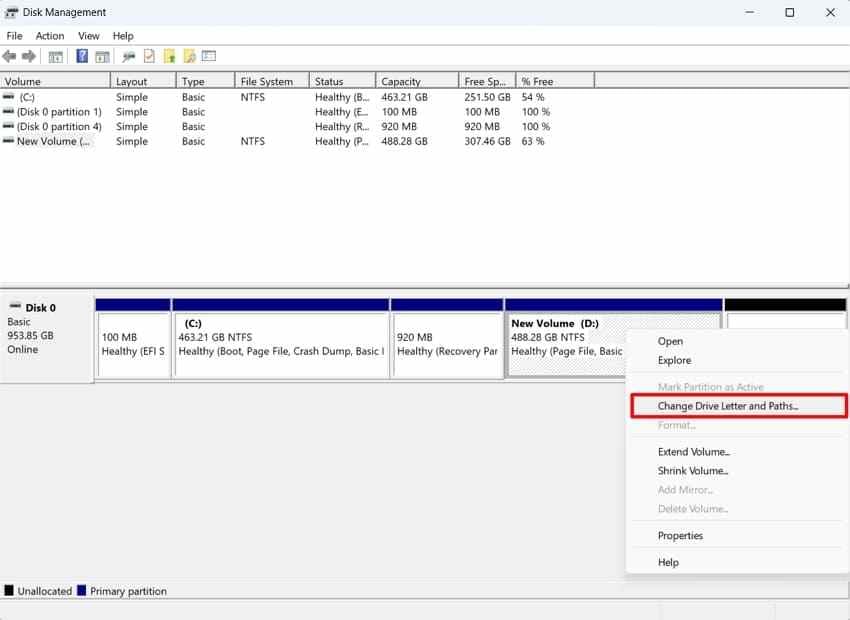Sort by the File System column header
This screenshot has width=850, height=620.
272,81
